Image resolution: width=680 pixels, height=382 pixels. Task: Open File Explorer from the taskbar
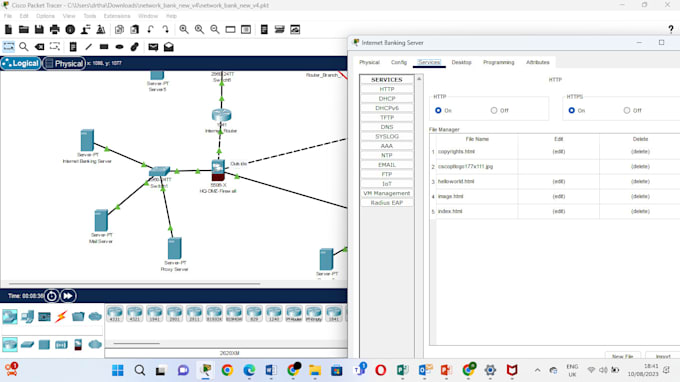pos(315,370)
